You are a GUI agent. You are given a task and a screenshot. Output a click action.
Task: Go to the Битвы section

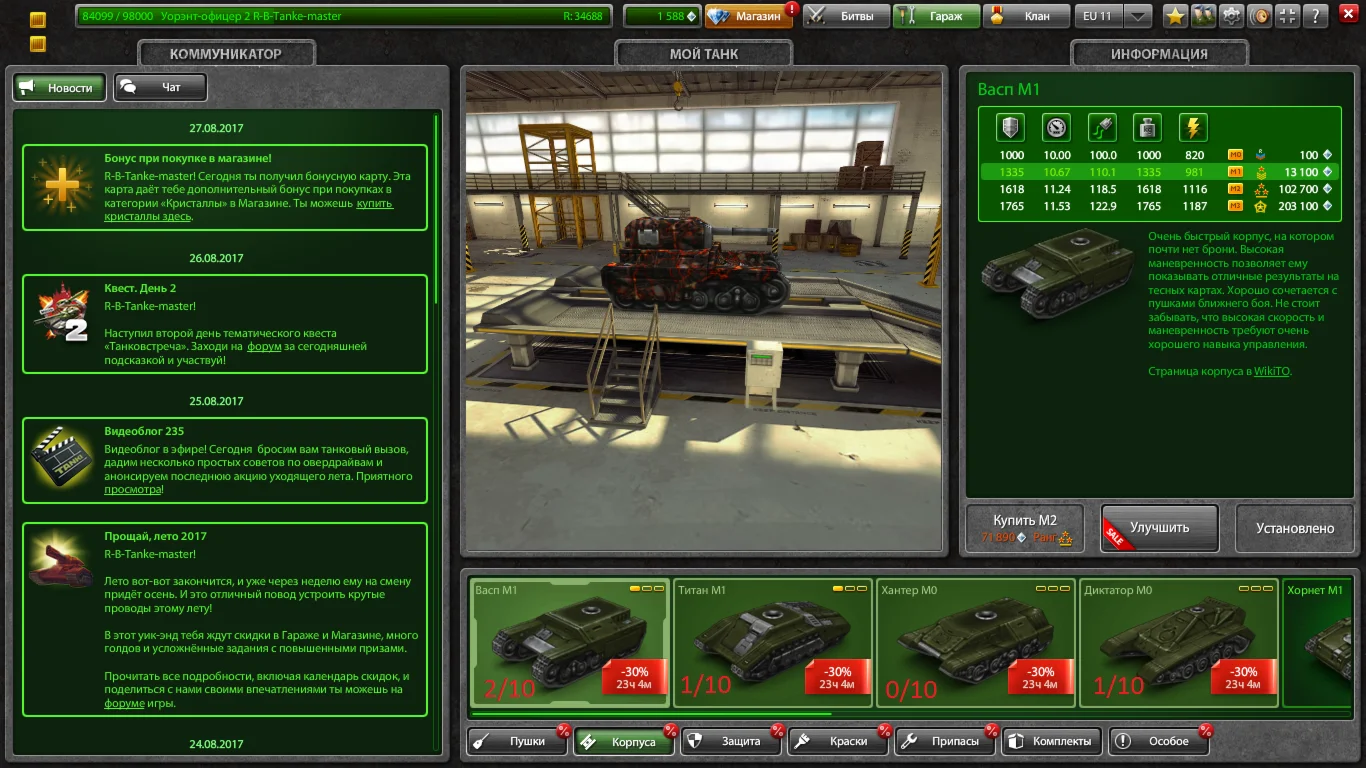coord(846,16)
